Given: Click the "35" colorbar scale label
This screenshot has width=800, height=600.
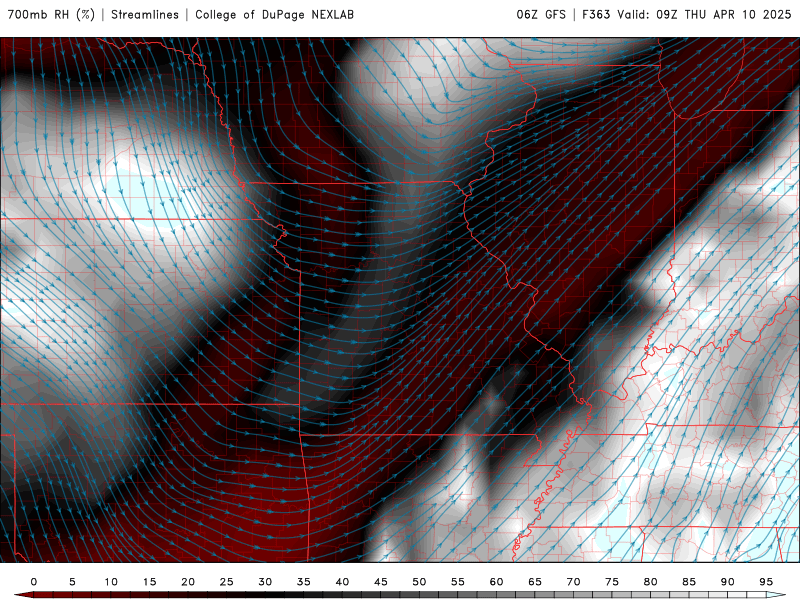Looking at the screenshot, I should pos(304,582).
